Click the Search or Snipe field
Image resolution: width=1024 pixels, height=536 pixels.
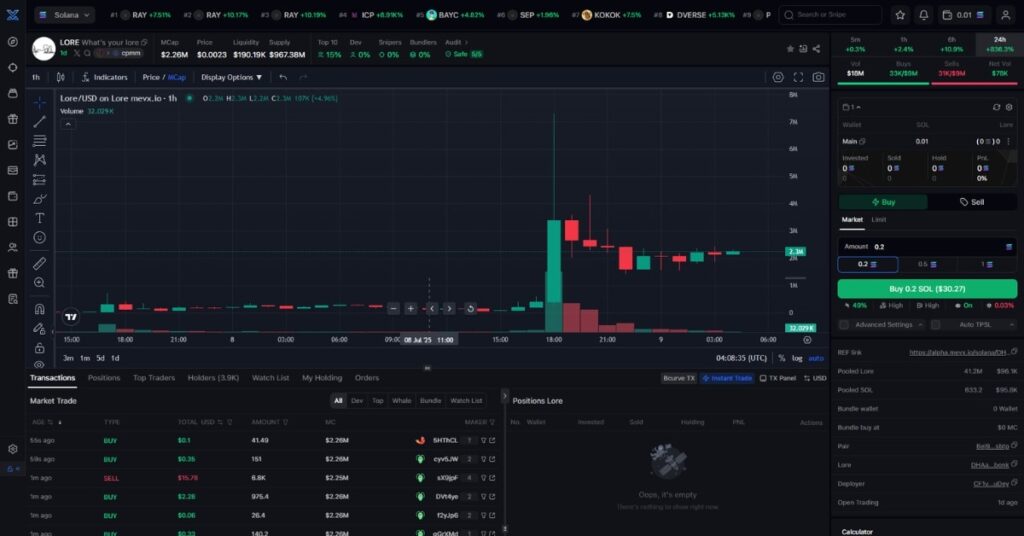point(830,14)
